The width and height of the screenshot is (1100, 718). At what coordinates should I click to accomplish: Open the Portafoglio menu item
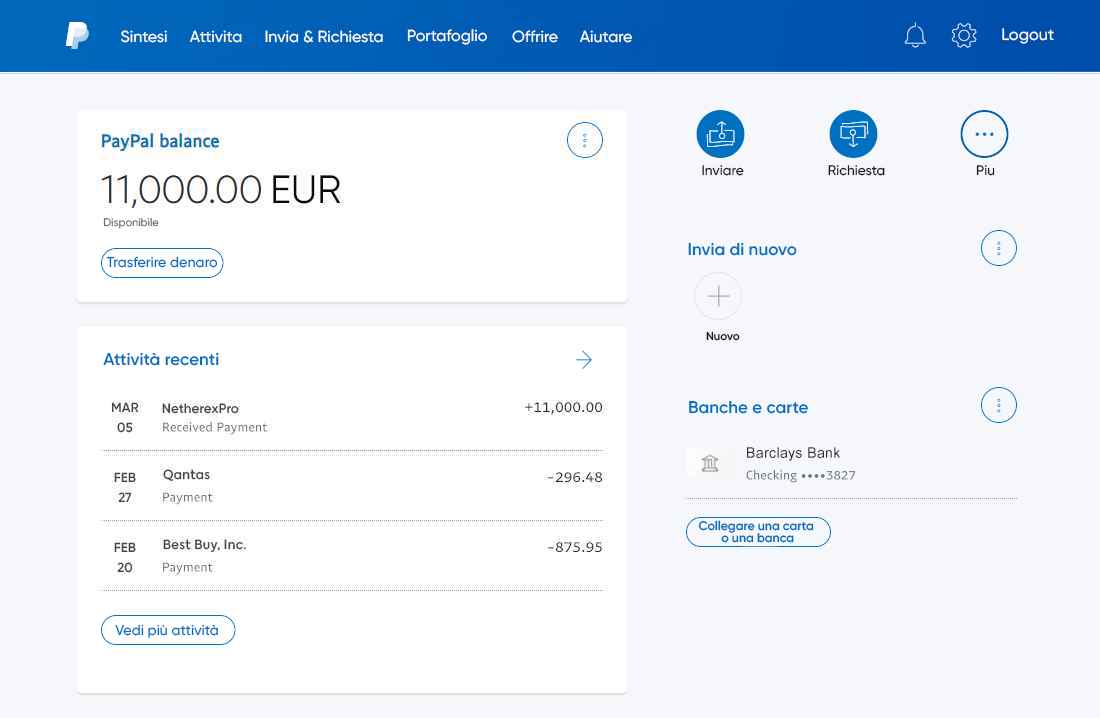click(x=447, y=36)
